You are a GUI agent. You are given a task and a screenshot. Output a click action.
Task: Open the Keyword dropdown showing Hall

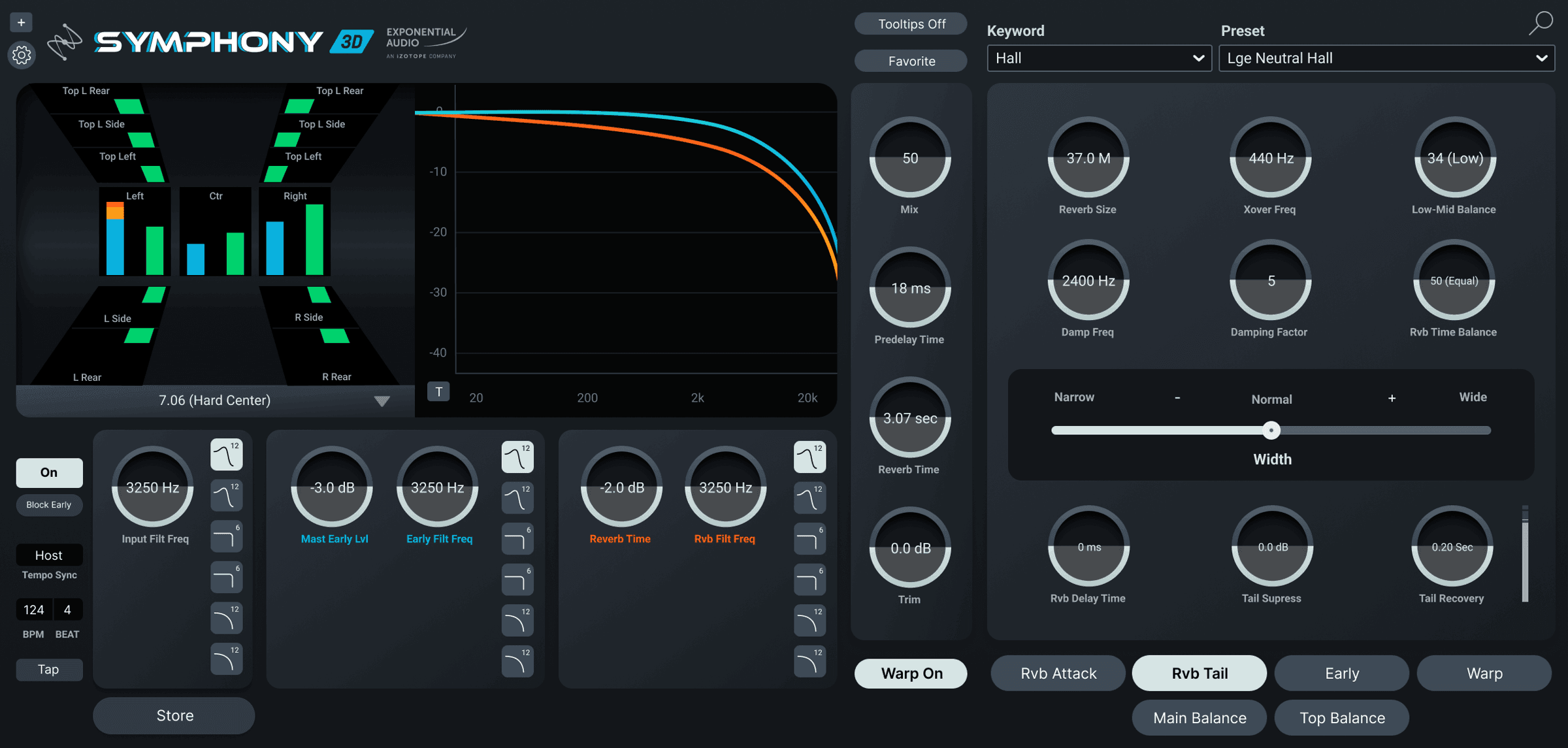point(1099,58)
